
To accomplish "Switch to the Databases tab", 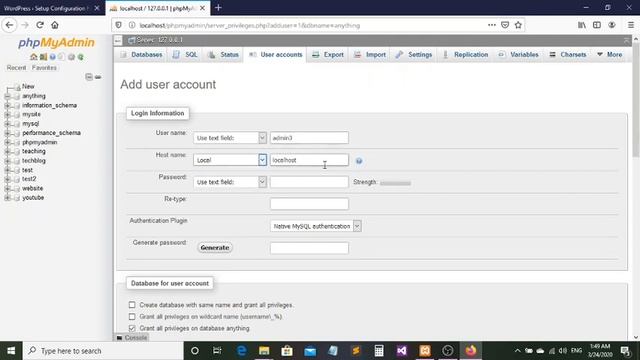I will point(141,55).
